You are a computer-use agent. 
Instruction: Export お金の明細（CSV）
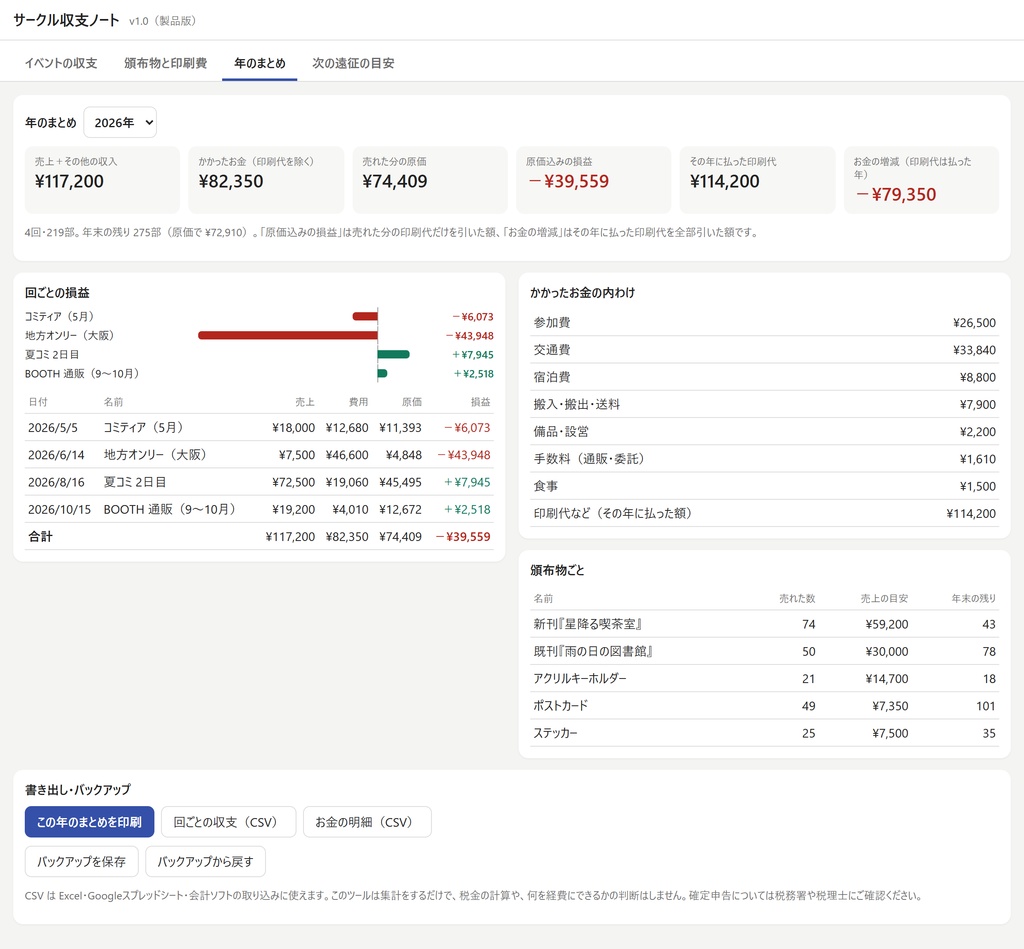[x=367, y=822]
